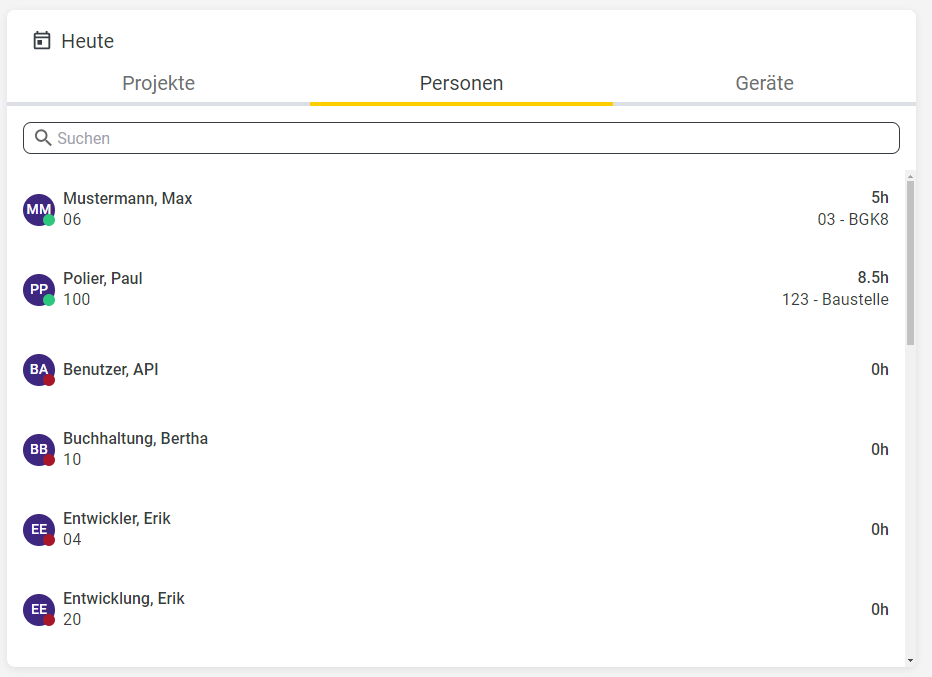Focus the Suchen search field
This screenshot has width=932, height=677.
point(461,138)
